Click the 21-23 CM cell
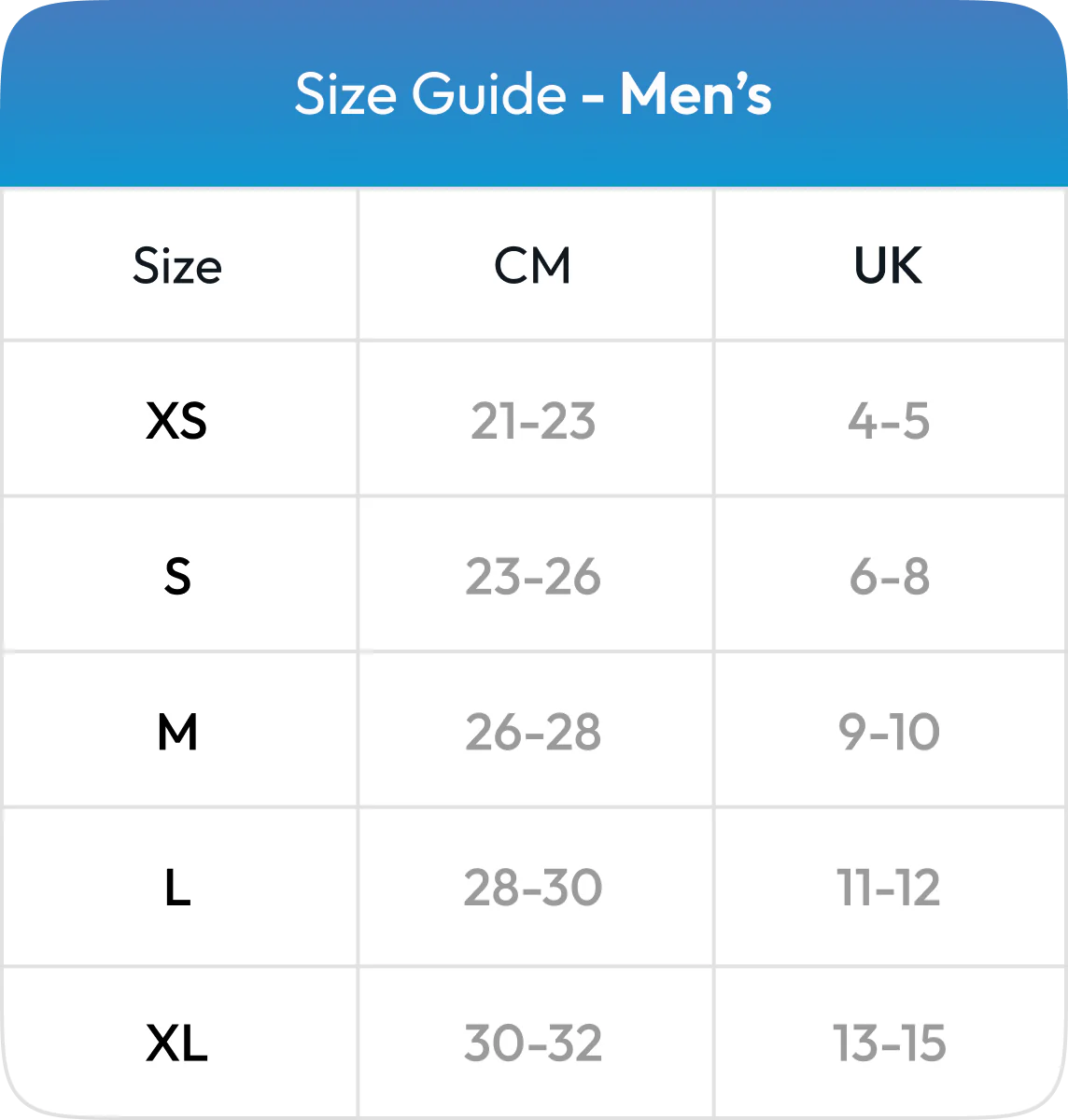The image size is (1068, 1120). [533, 422]
